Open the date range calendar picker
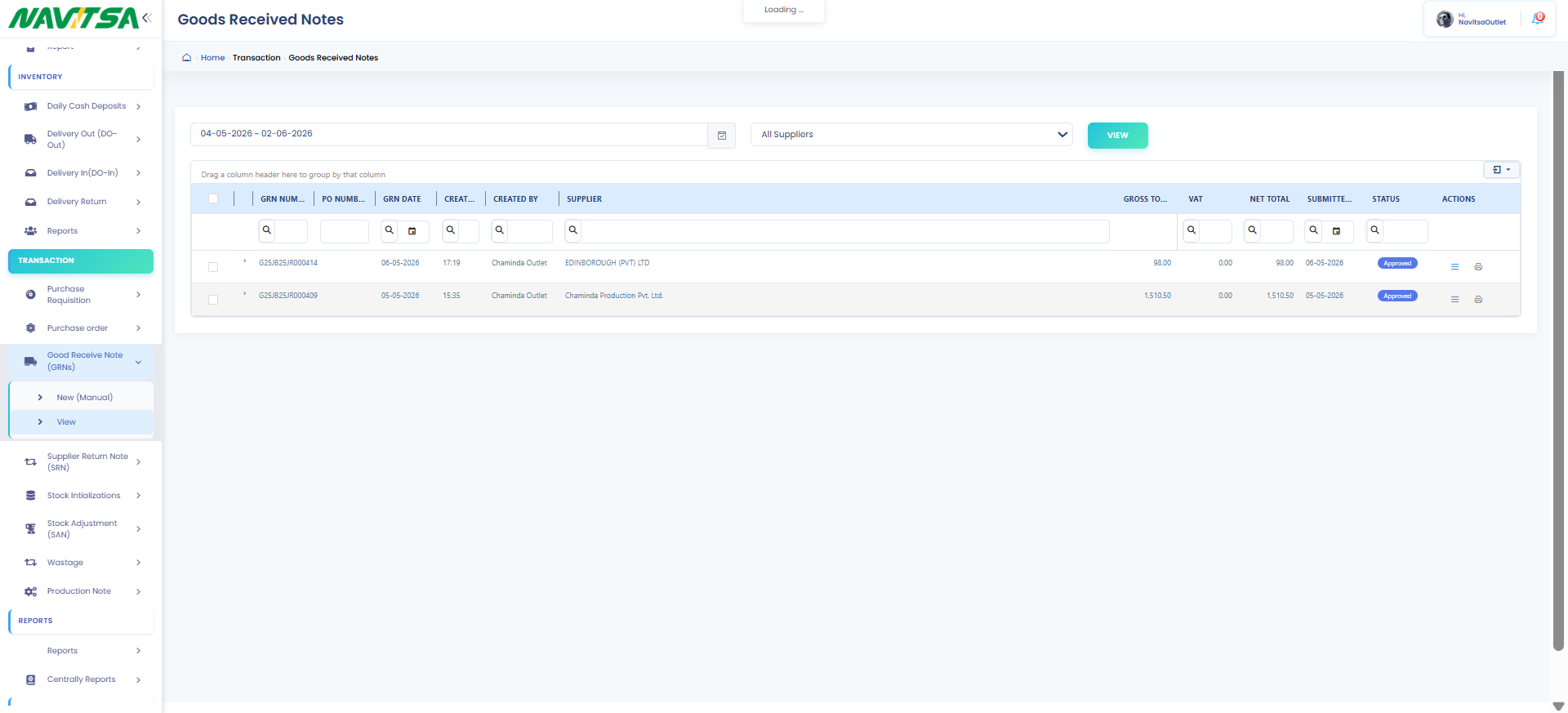Screen dimensions: 1568x713 [722, 135]
